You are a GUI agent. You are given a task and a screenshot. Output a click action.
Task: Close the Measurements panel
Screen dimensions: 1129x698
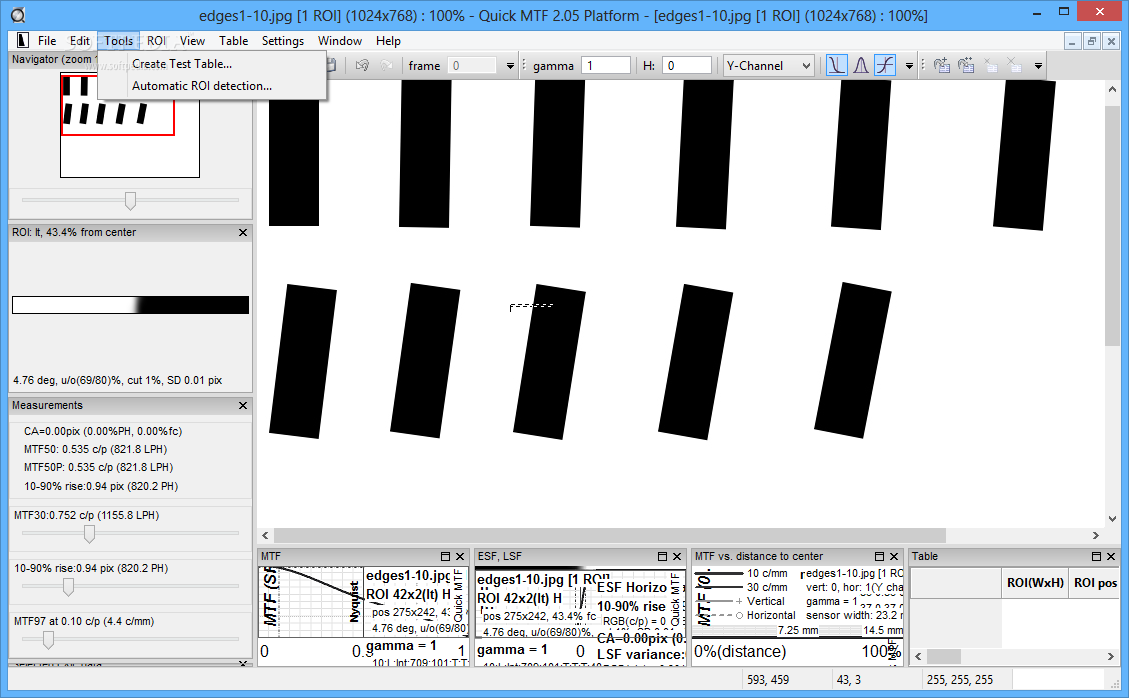[x=243, y=406]
